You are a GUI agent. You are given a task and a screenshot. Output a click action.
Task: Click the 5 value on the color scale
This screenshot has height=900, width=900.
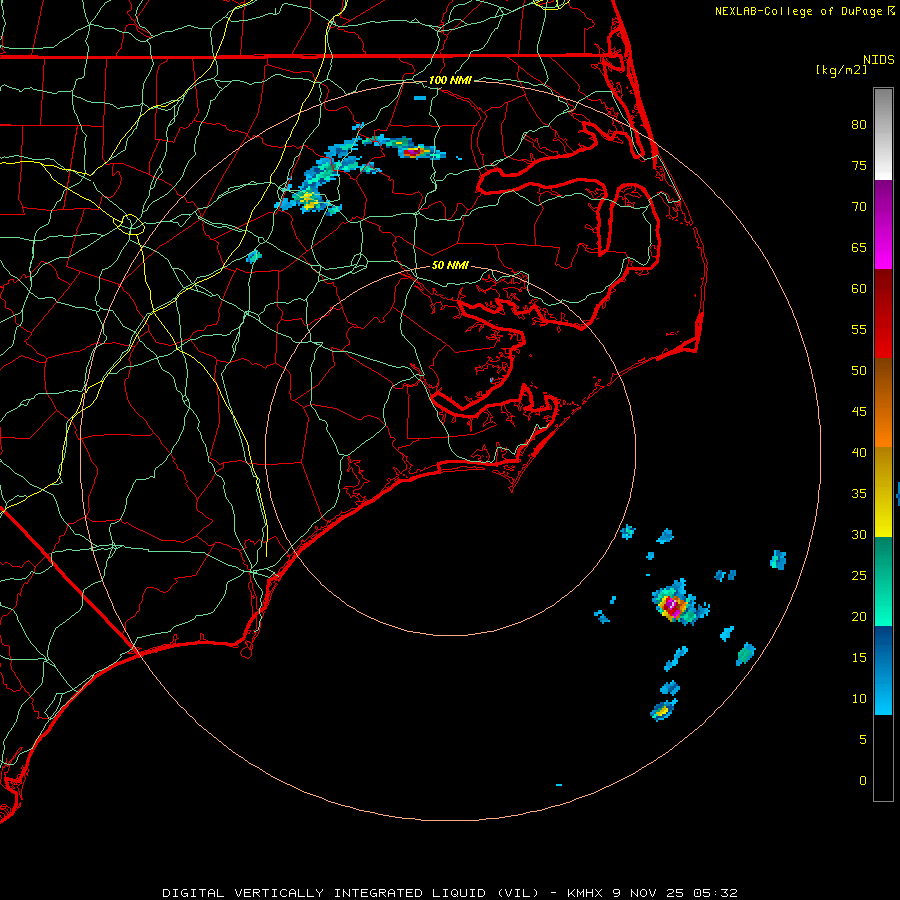click(x=863, y=740)
